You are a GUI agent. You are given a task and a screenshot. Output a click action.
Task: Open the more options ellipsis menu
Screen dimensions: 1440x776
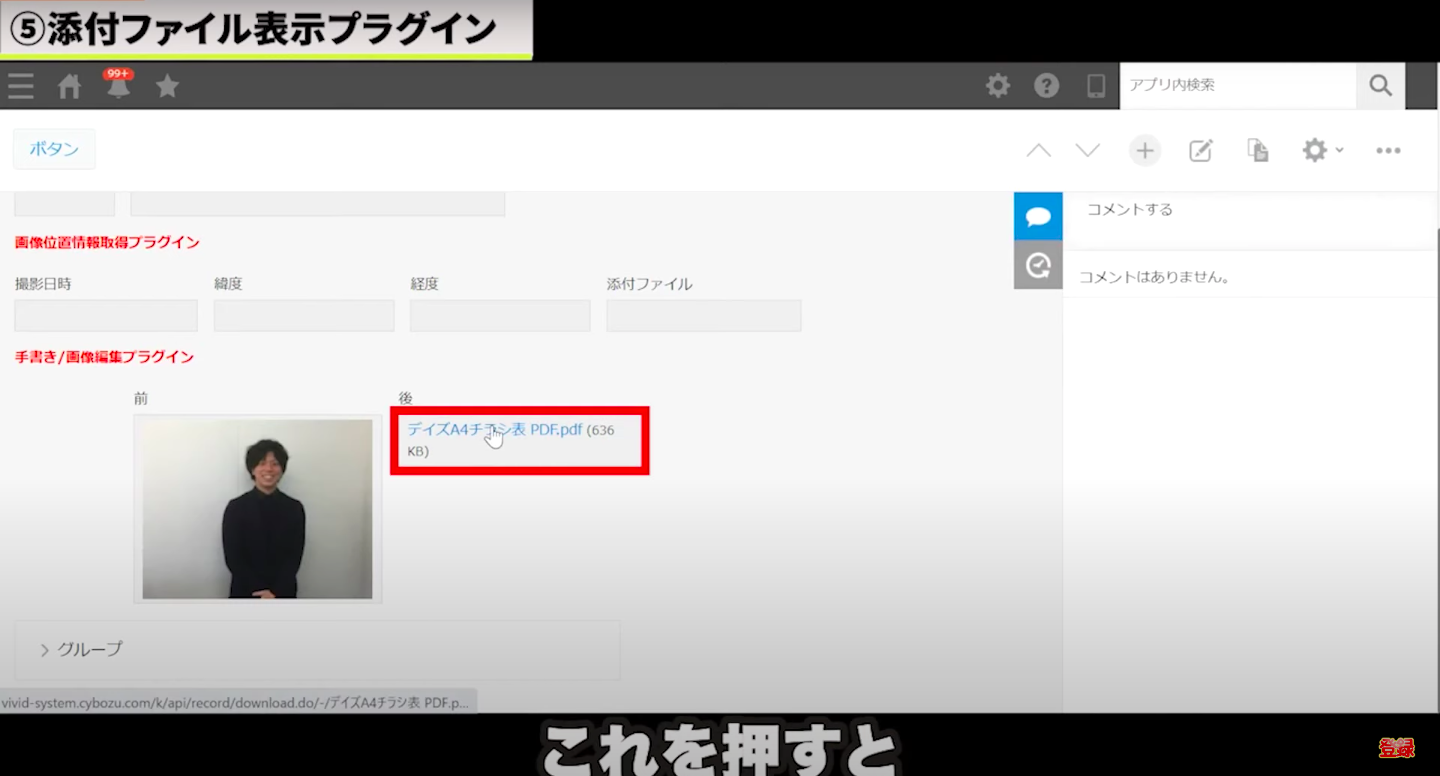click(x=1388, y=151)
